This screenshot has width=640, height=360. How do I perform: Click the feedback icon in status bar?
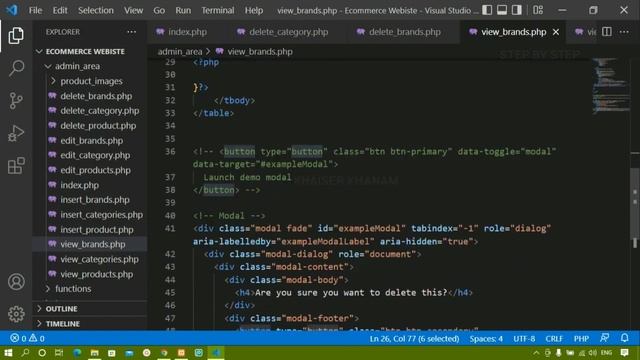tap(604, 338)
